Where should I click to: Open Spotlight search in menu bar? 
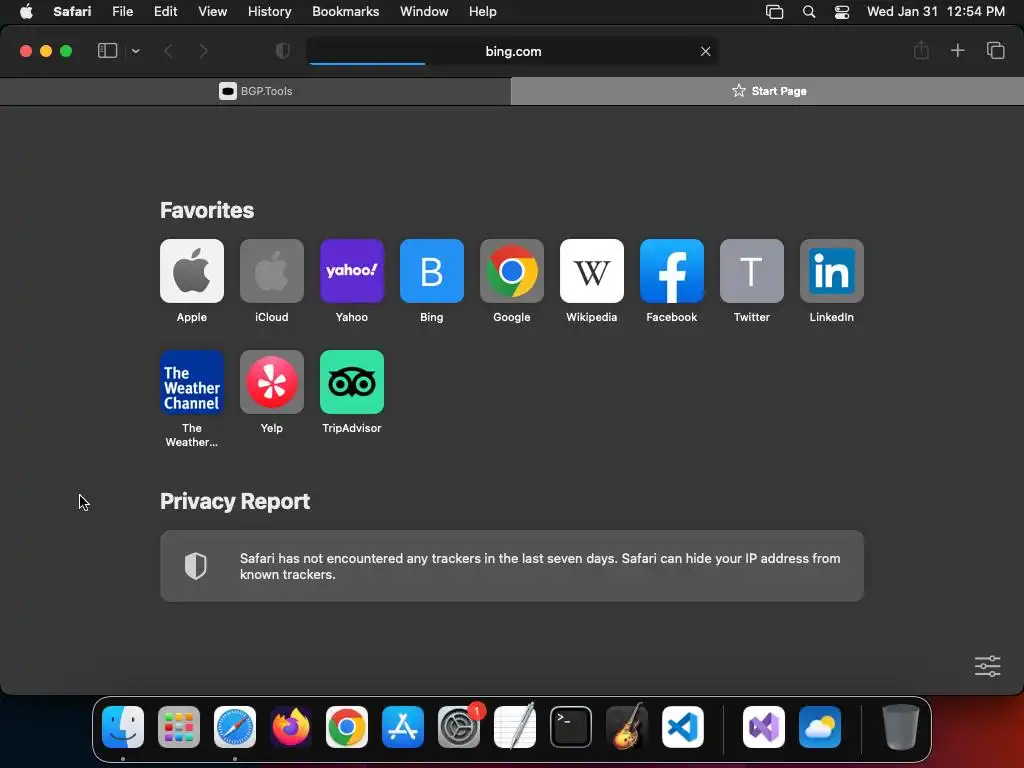tap(808, 12)
